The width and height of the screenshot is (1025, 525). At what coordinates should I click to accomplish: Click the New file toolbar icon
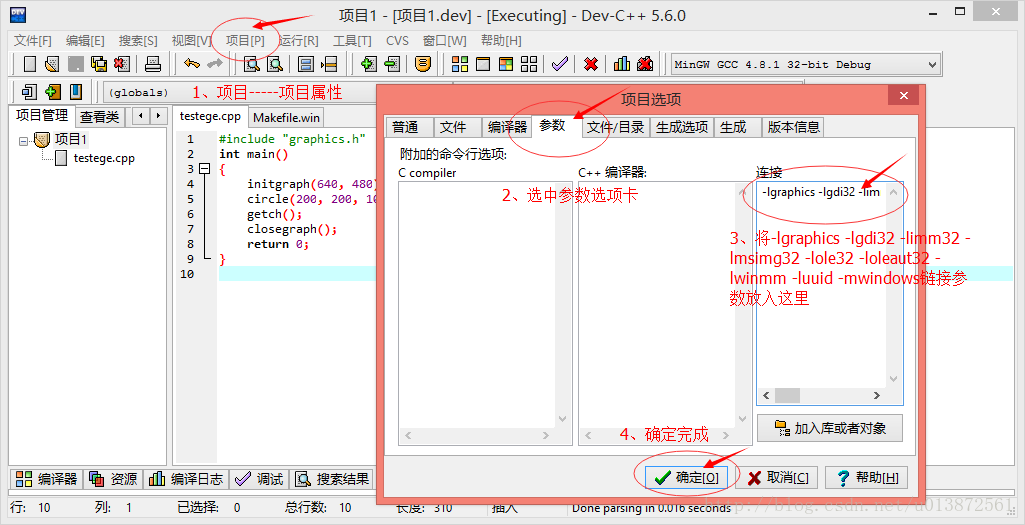tap(29, 63)
